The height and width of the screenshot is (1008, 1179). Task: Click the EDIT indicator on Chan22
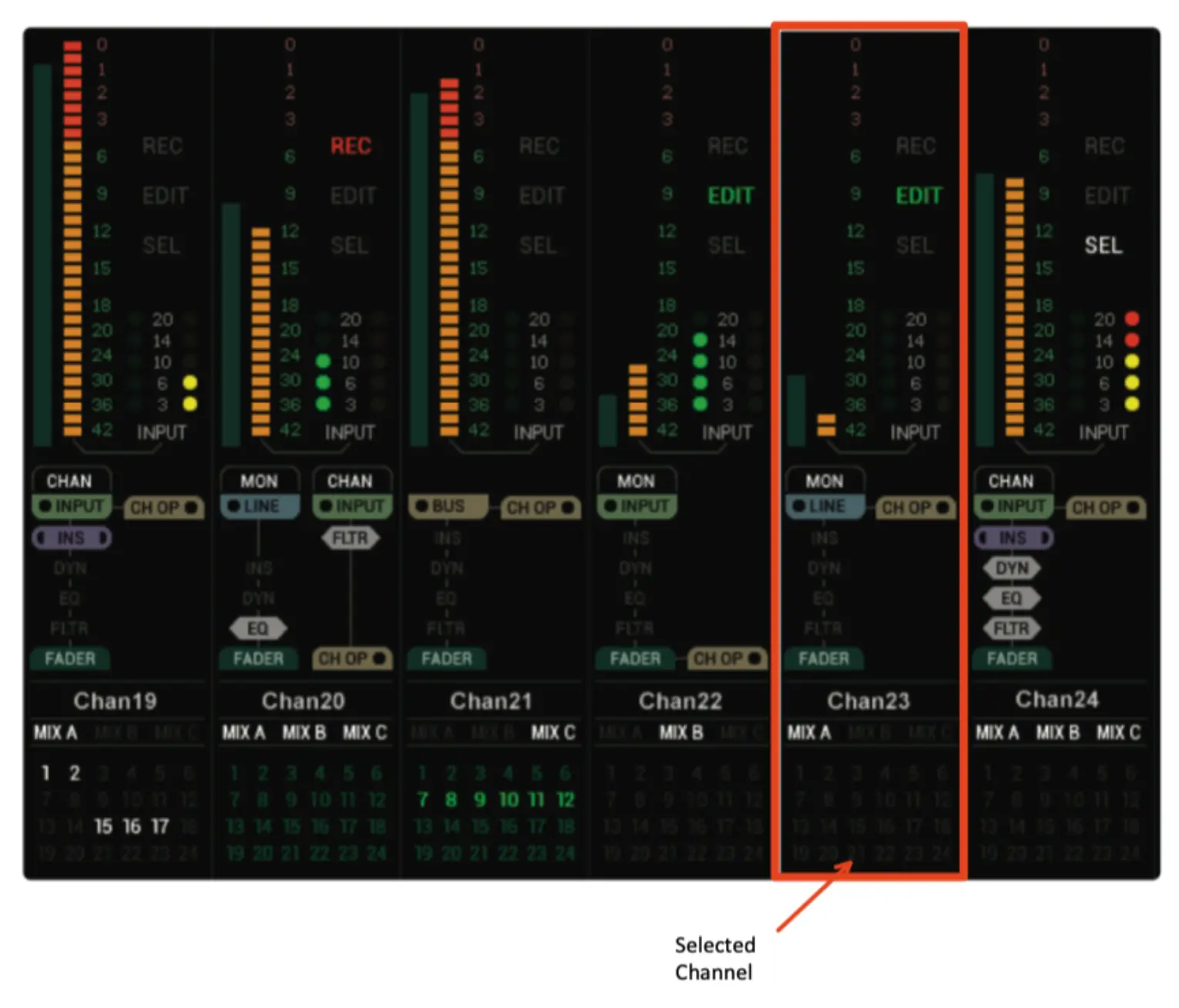click(729, 195)
